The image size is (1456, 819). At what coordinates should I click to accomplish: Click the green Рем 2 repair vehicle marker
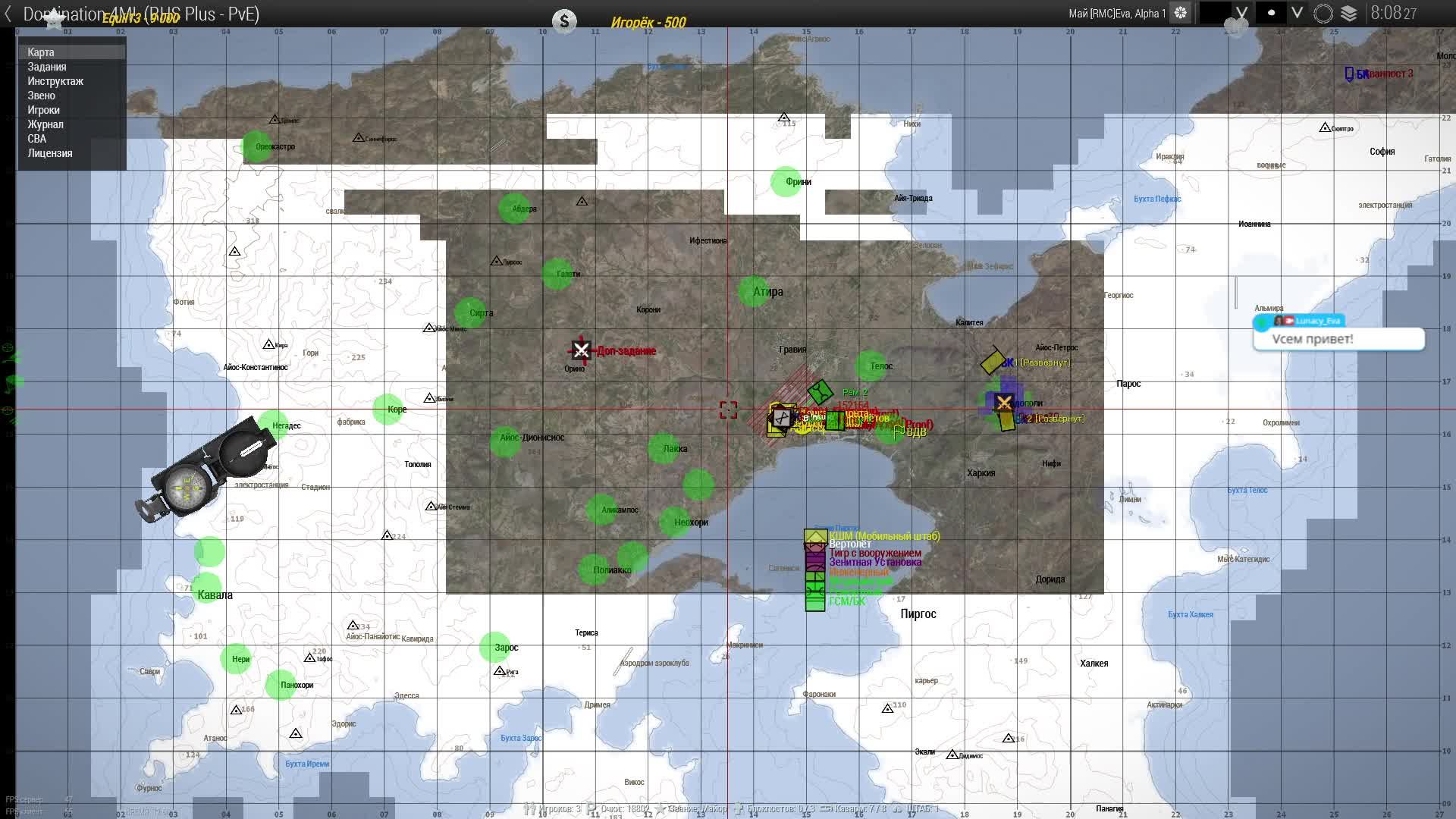[x=820, y=392]
